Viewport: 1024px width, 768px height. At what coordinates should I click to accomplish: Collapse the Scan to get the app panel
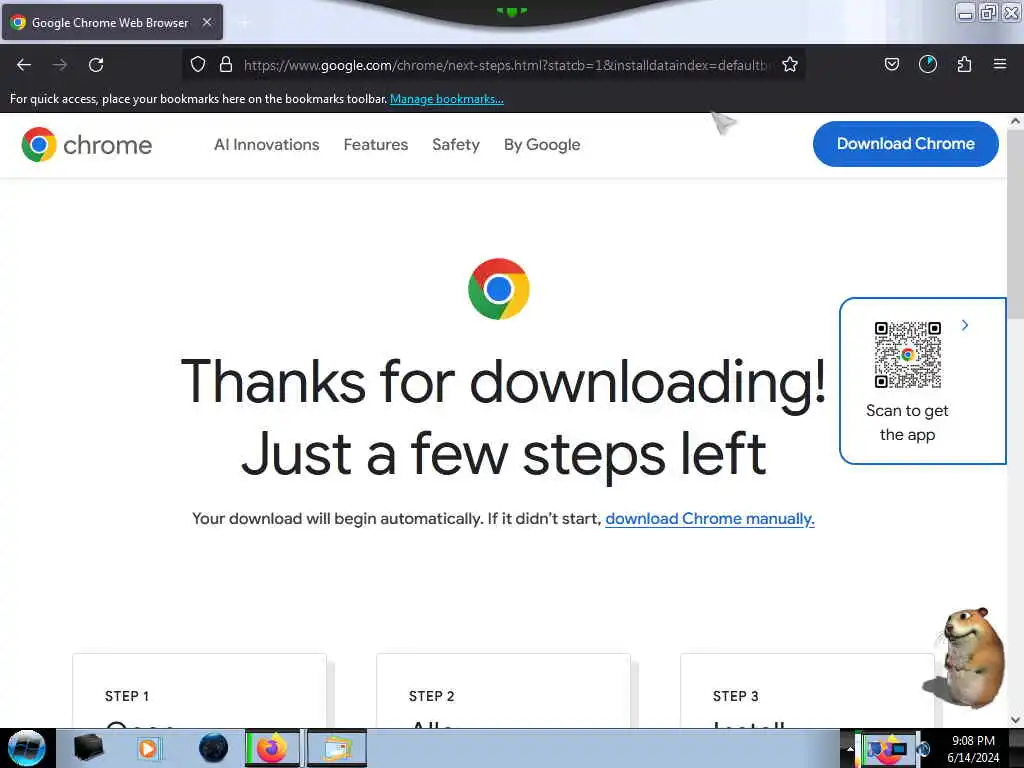965,325
